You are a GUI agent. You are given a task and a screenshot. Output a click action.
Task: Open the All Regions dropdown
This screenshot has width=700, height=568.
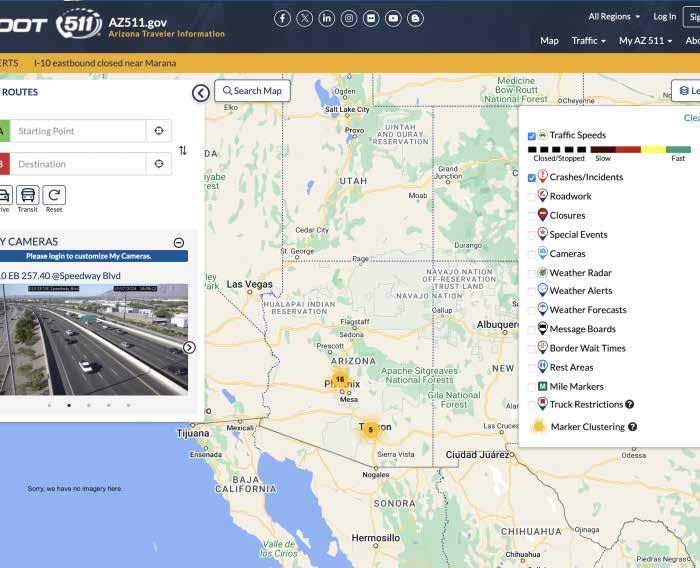click(614, 17)
